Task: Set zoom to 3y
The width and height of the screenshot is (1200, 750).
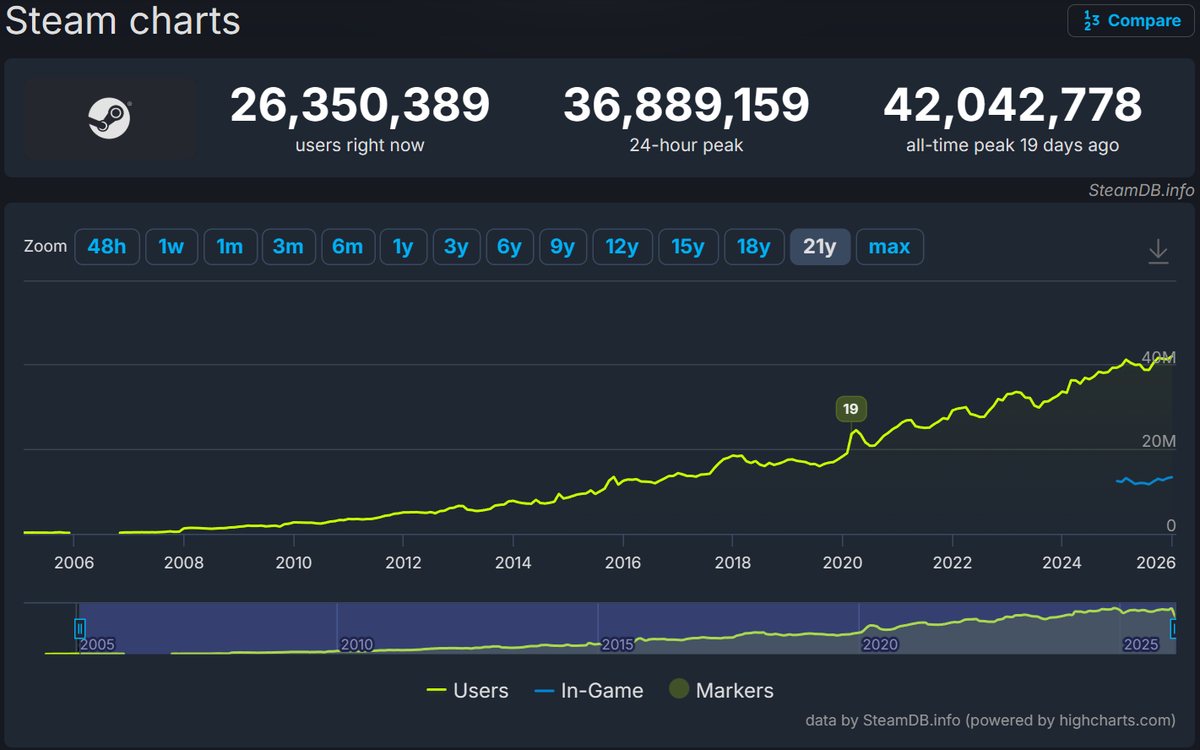Action: (456, 247)
